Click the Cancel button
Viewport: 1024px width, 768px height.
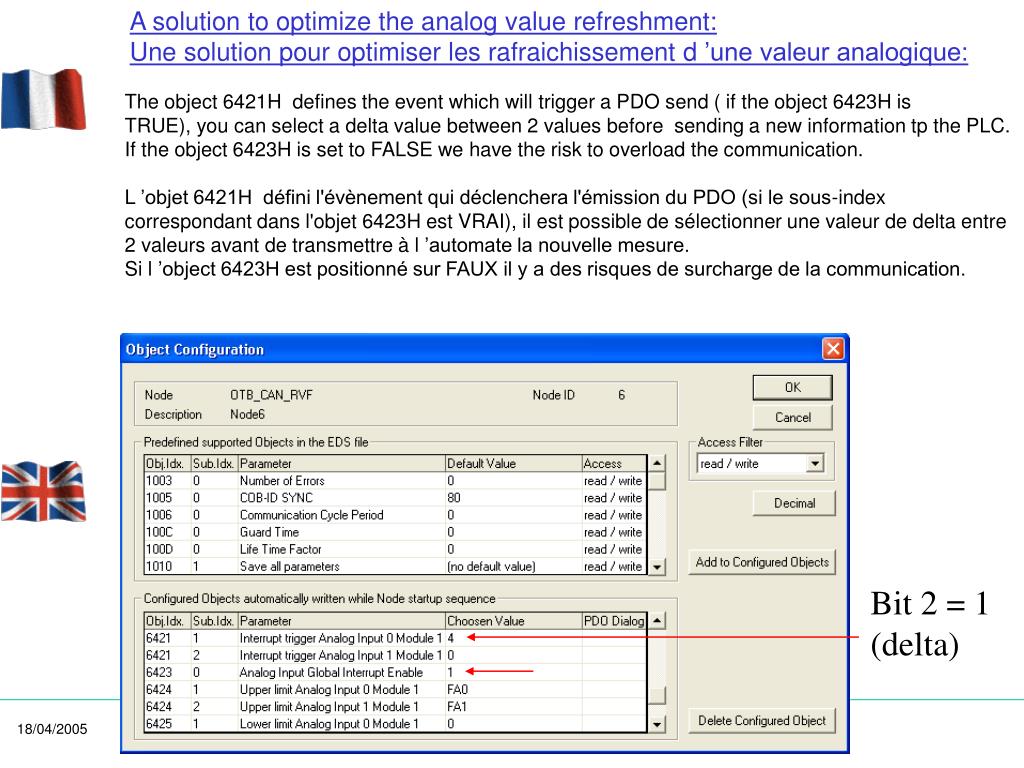[x=792, y=417]
